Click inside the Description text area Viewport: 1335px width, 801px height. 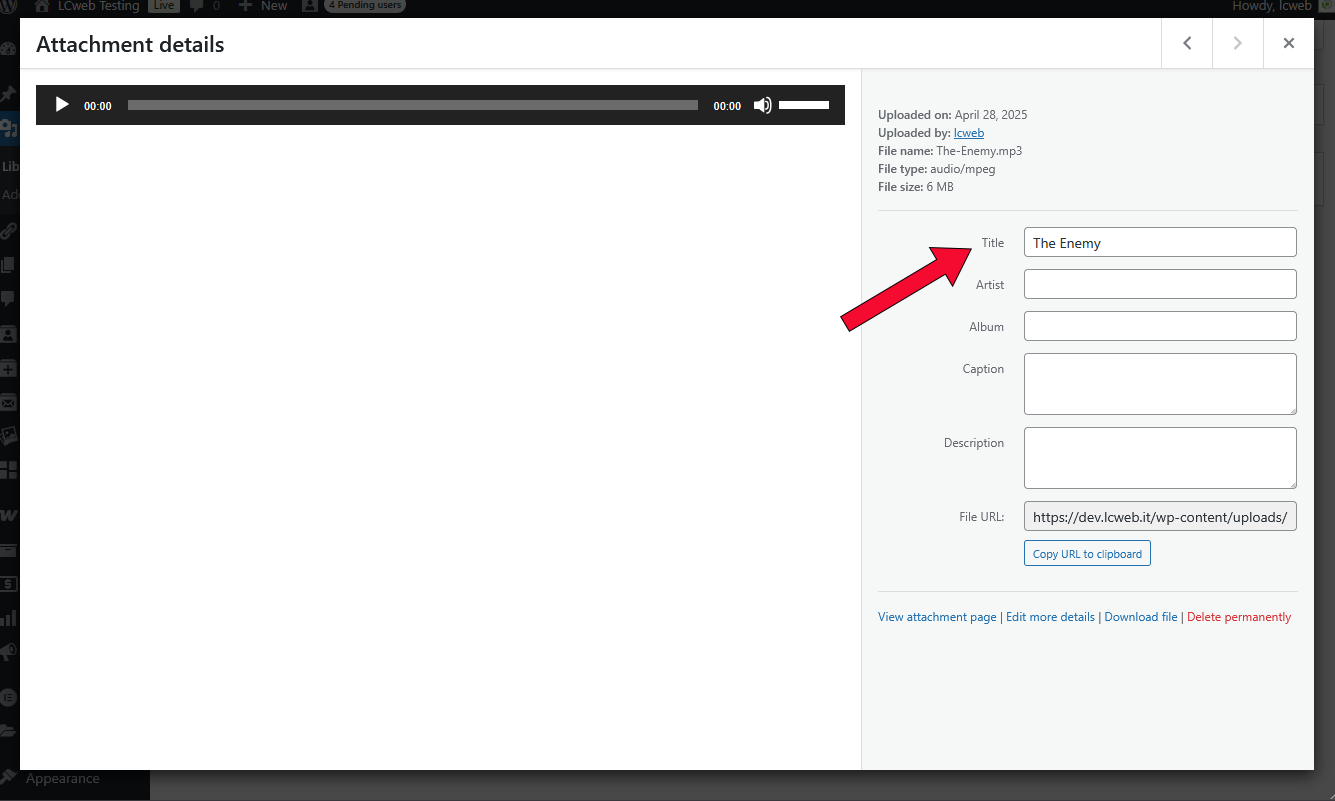1159,458
